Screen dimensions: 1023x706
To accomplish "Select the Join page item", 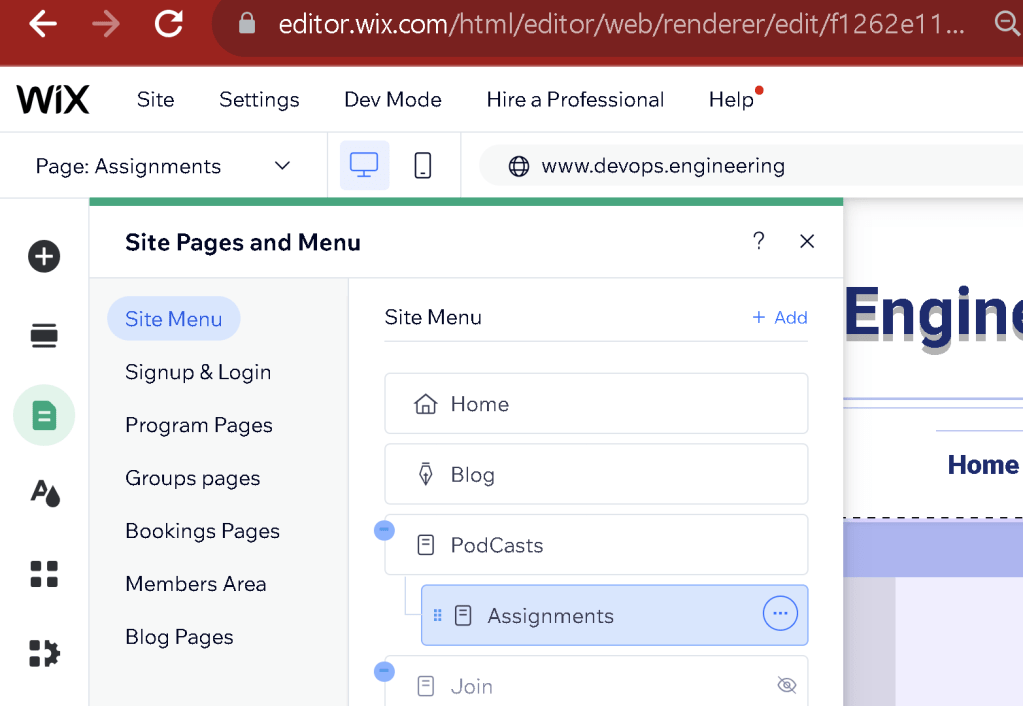I will click(596, 681).
